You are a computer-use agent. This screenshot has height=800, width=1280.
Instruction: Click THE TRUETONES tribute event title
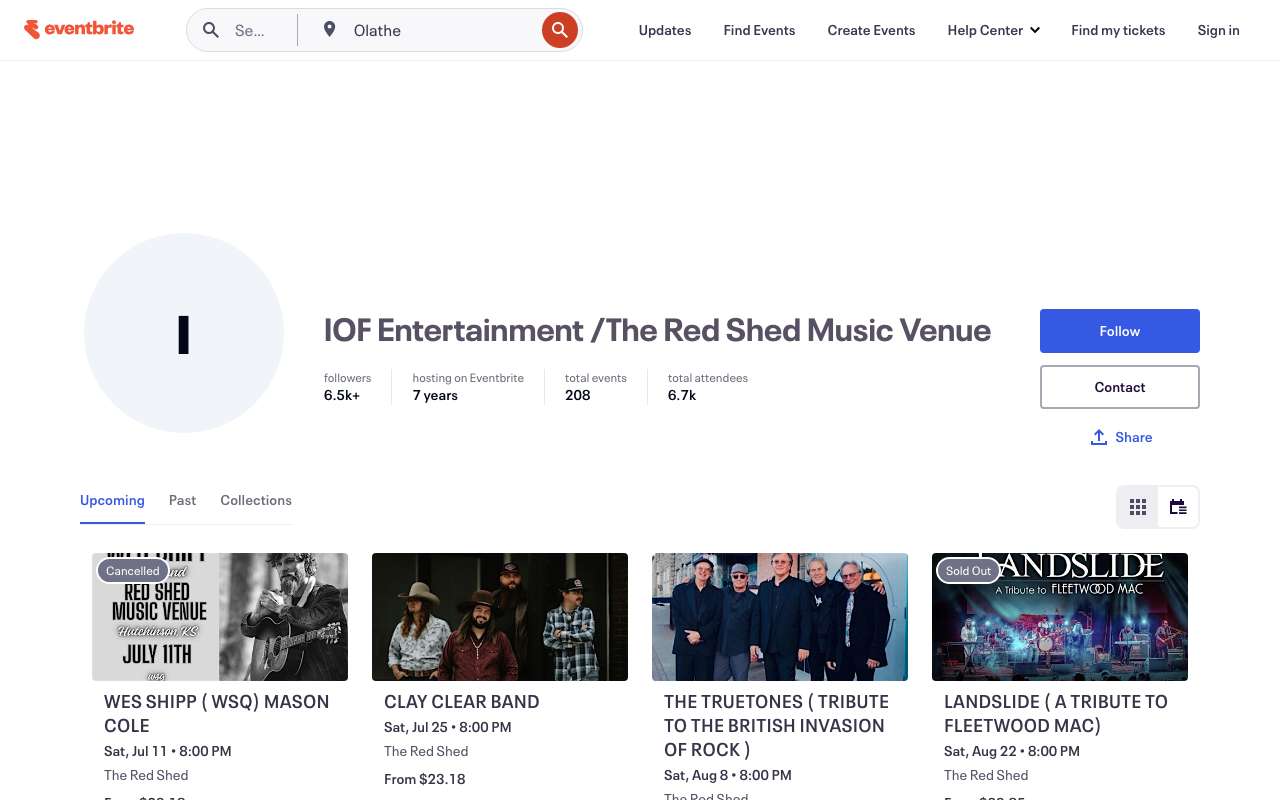click(776, 726)
